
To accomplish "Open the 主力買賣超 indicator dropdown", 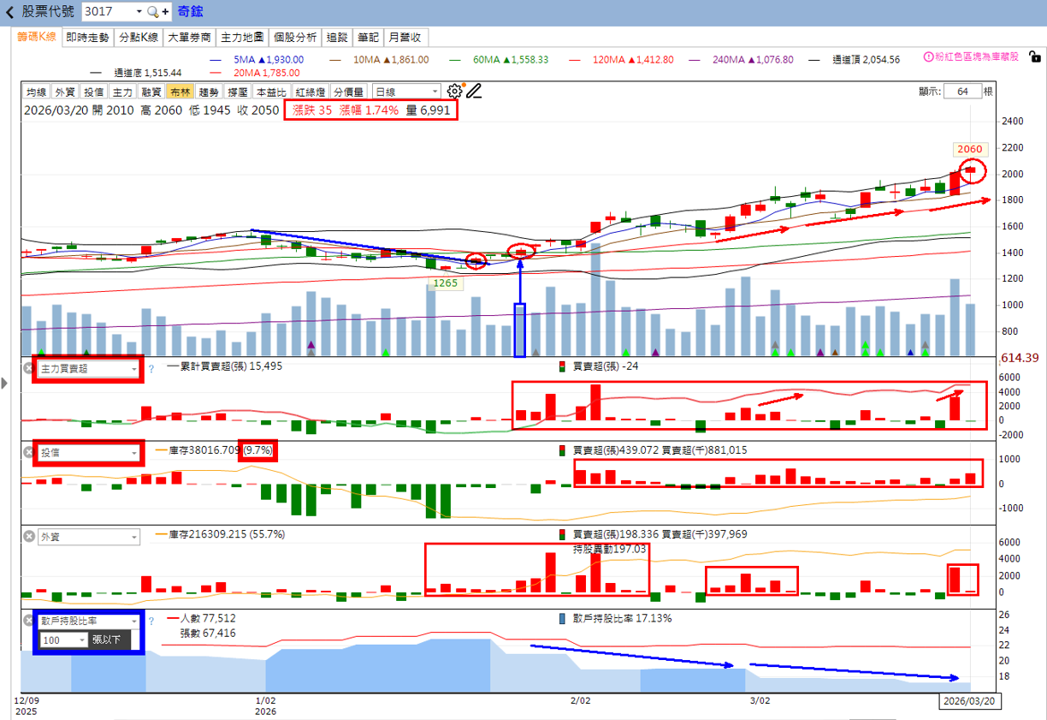I will click(88, 369).
